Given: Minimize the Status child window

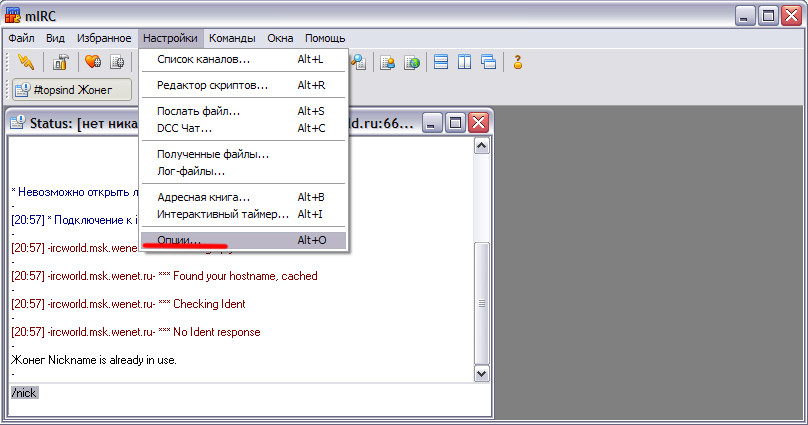Looking at the screenshot, I should tap(432, 123).
